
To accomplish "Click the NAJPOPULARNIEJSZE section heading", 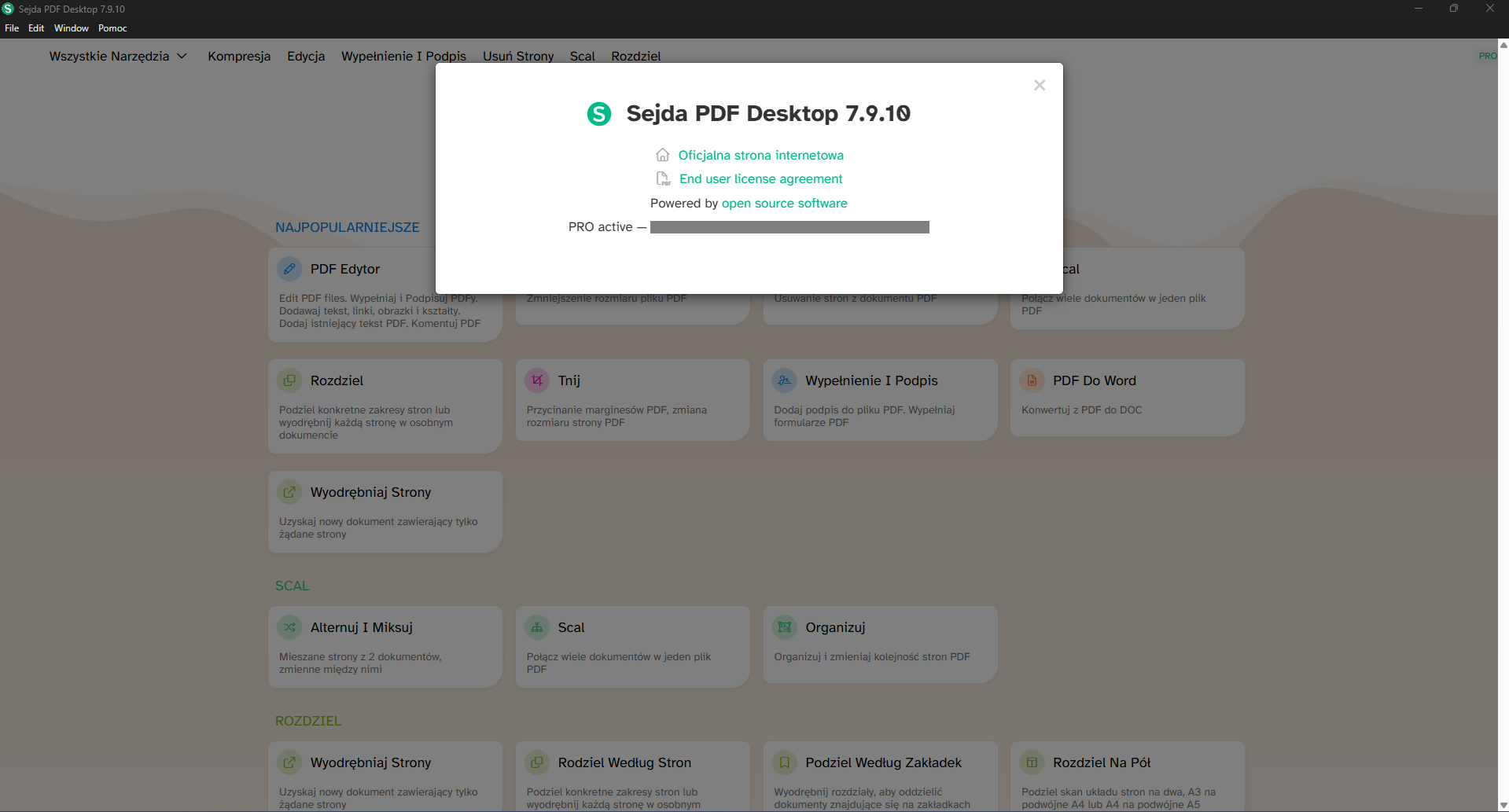I will click(348, 227).
